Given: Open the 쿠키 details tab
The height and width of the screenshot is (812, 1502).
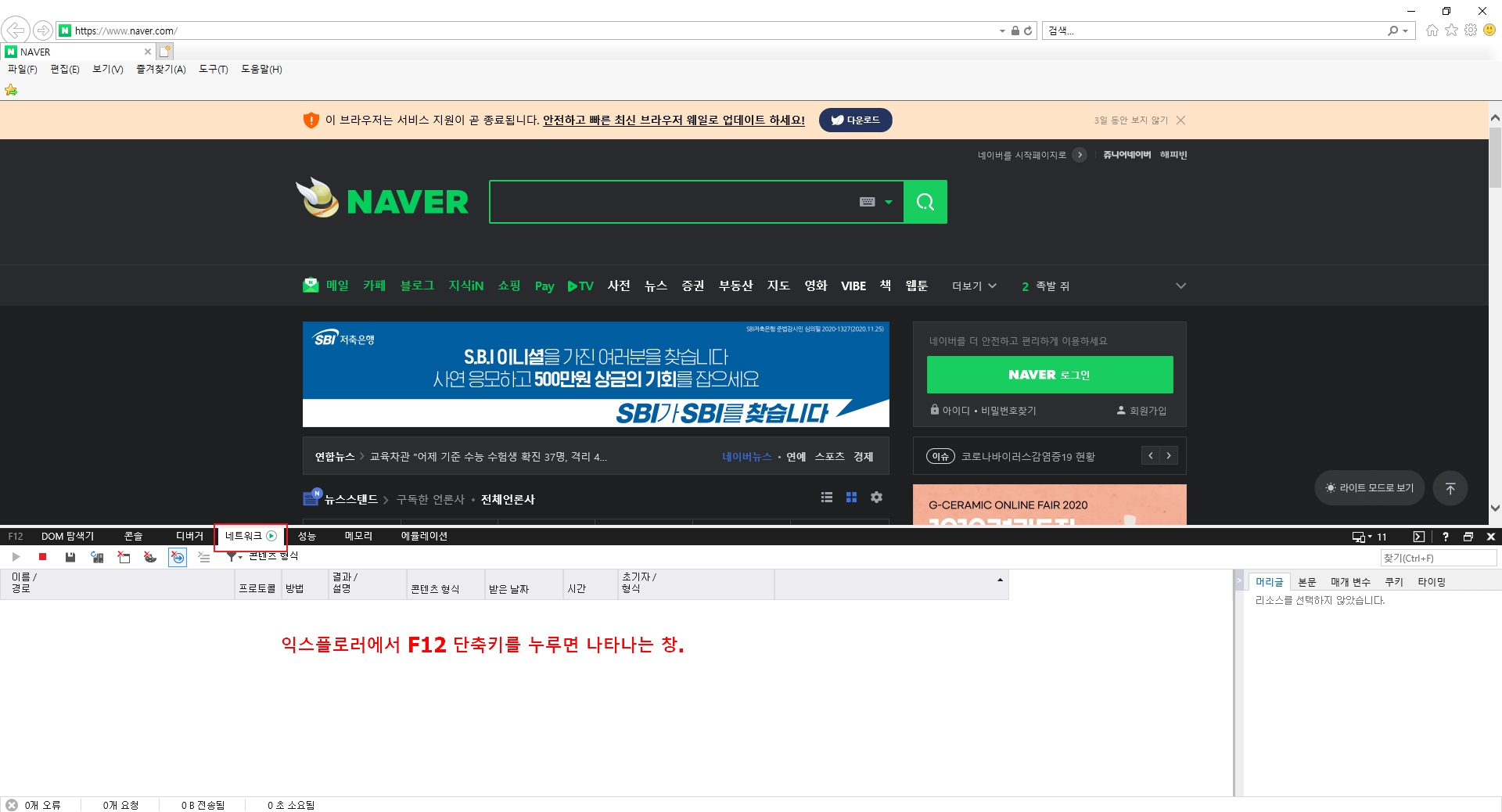Looking at the screenshot, I should pos(1394,582).
